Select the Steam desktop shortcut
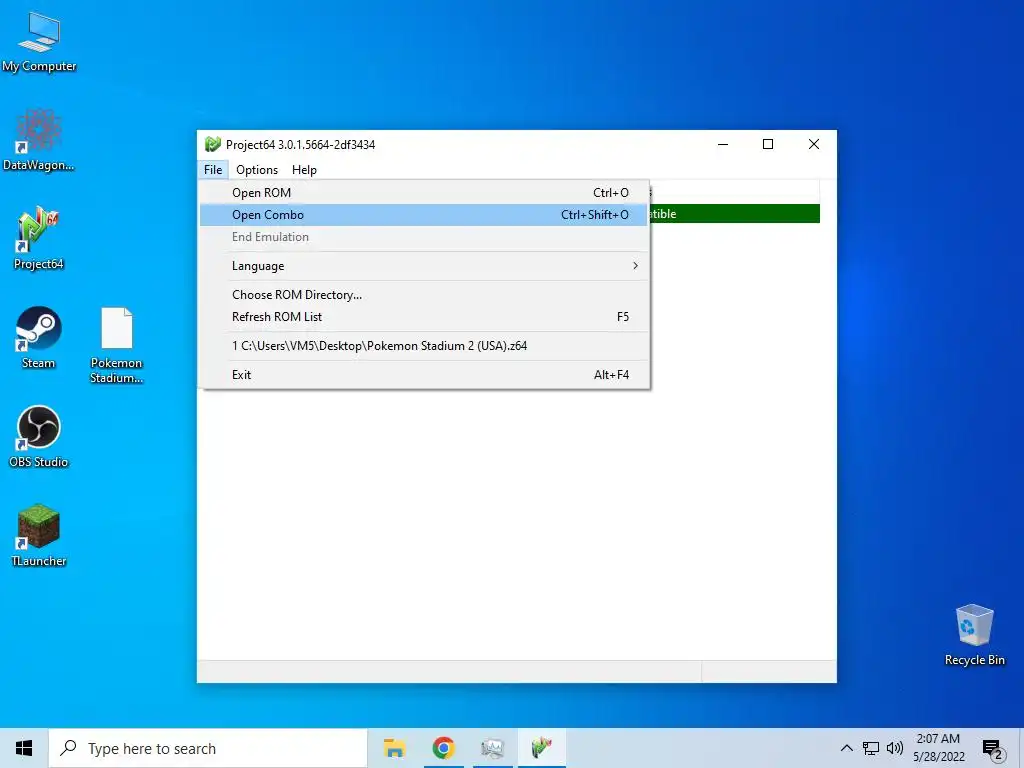The width and height of the screenshot is (1024, 768). pyautogui.click(x=39, y=338)
